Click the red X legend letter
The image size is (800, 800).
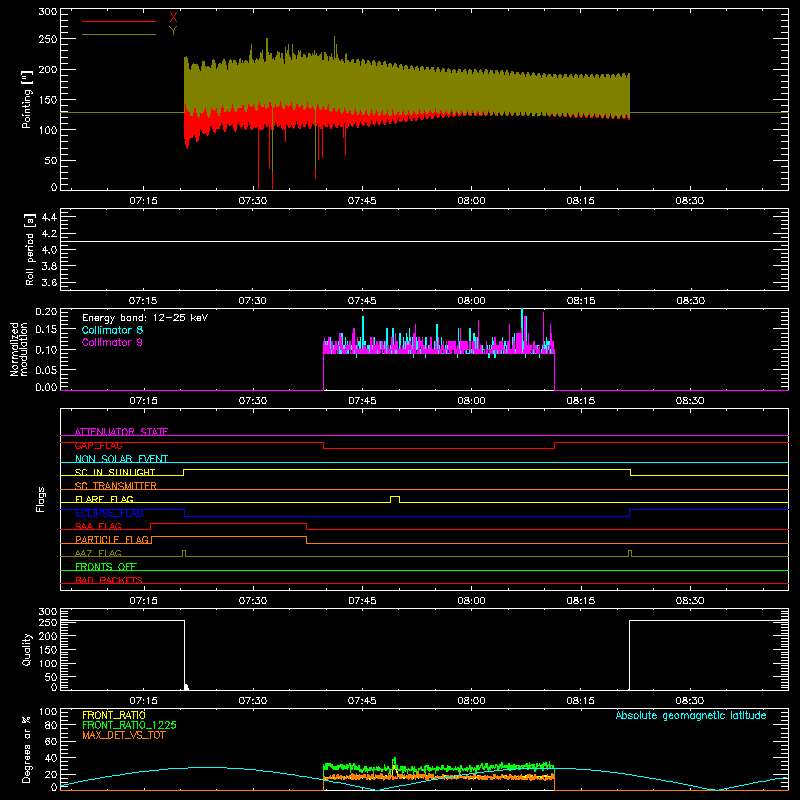coord(173,18)
